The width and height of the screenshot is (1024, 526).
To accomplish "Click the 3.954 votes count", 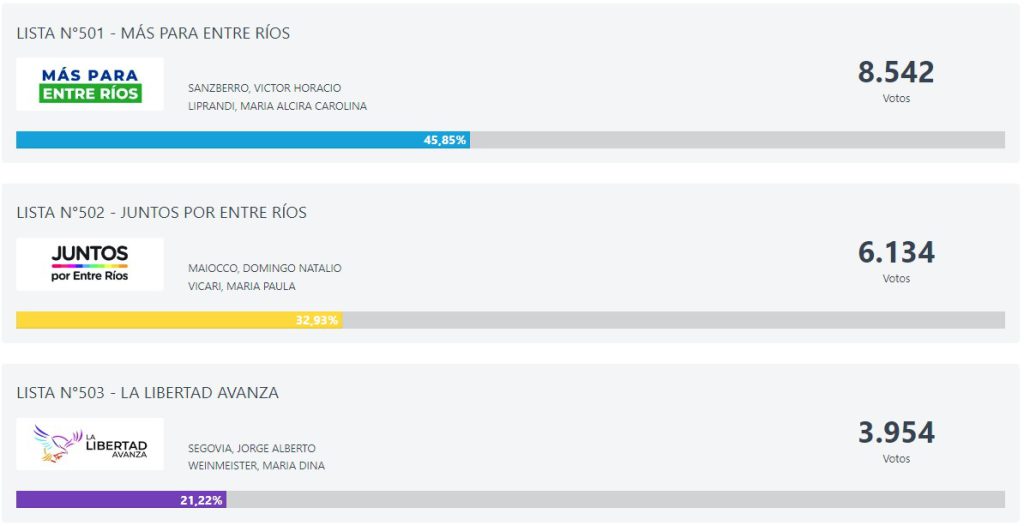I will coord(896,433).
